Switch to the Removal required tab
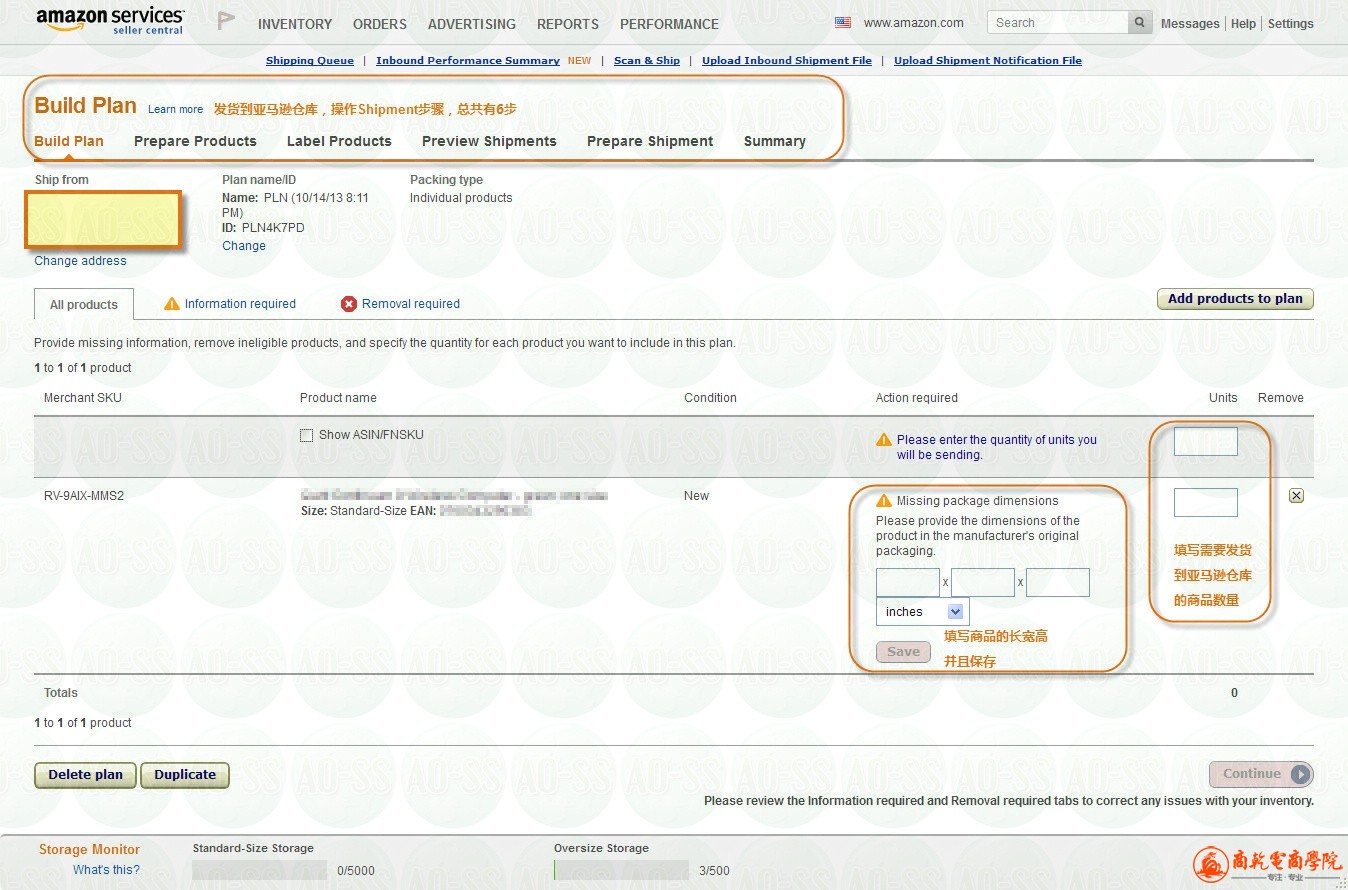Image resolution: width=1348 pixels, height=890 pixels. 411,304
